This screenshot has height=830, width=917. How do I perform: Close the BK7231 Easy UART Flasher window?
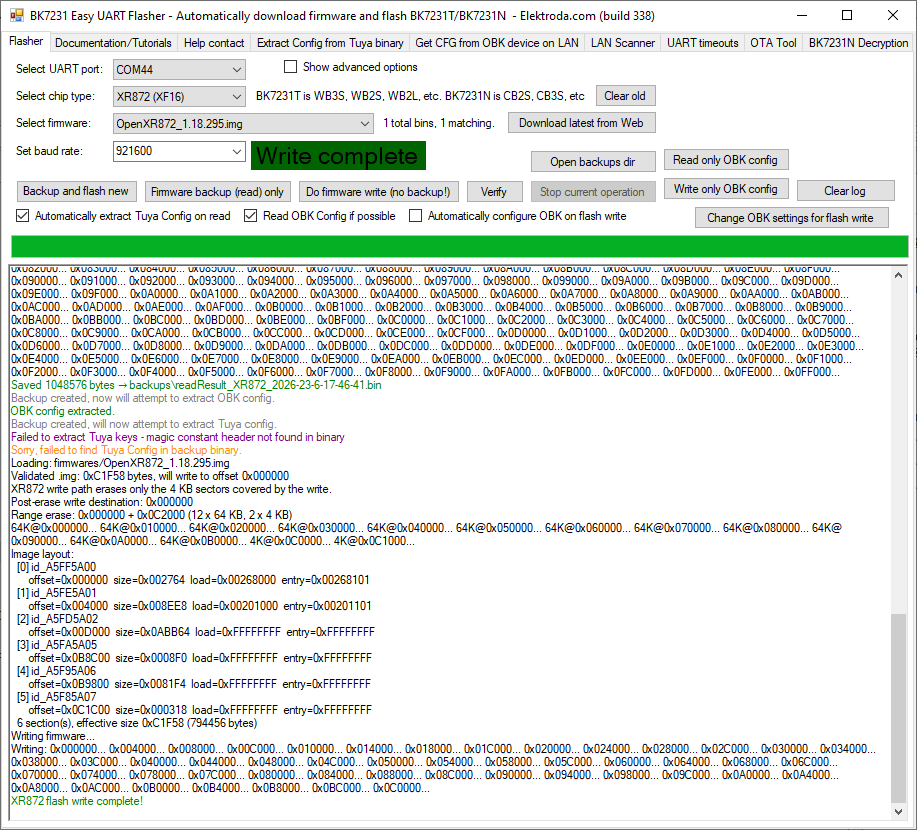[892, 15]
